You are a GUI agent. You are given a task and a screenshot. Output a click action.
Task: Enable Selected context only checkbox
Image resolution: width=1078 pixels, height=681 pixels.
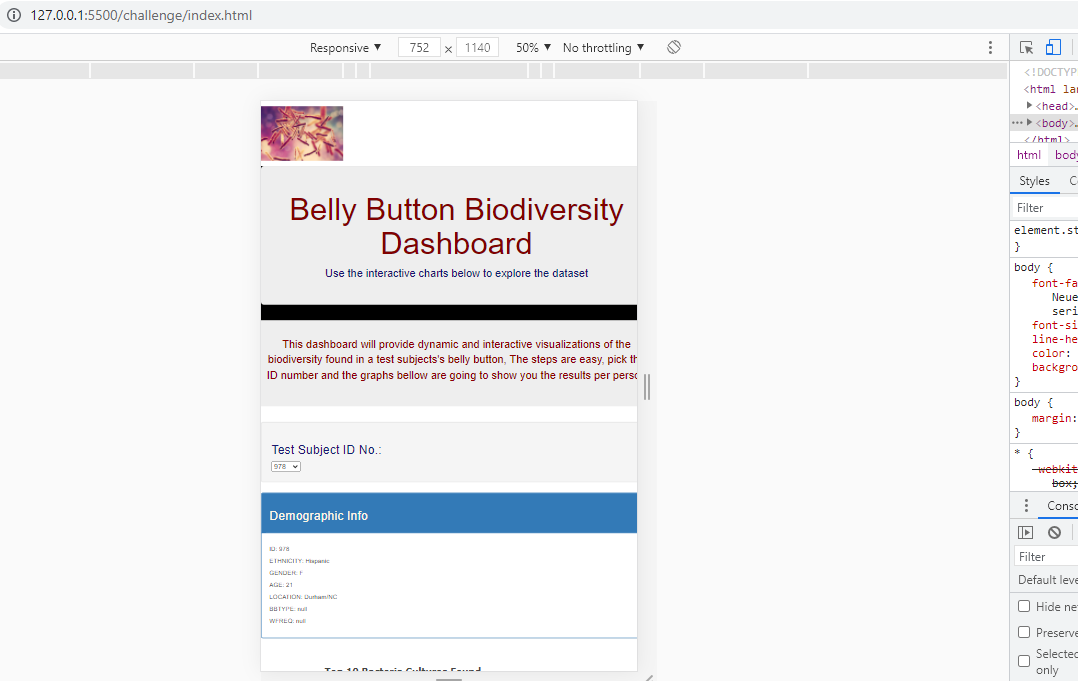click(1023, 660)
